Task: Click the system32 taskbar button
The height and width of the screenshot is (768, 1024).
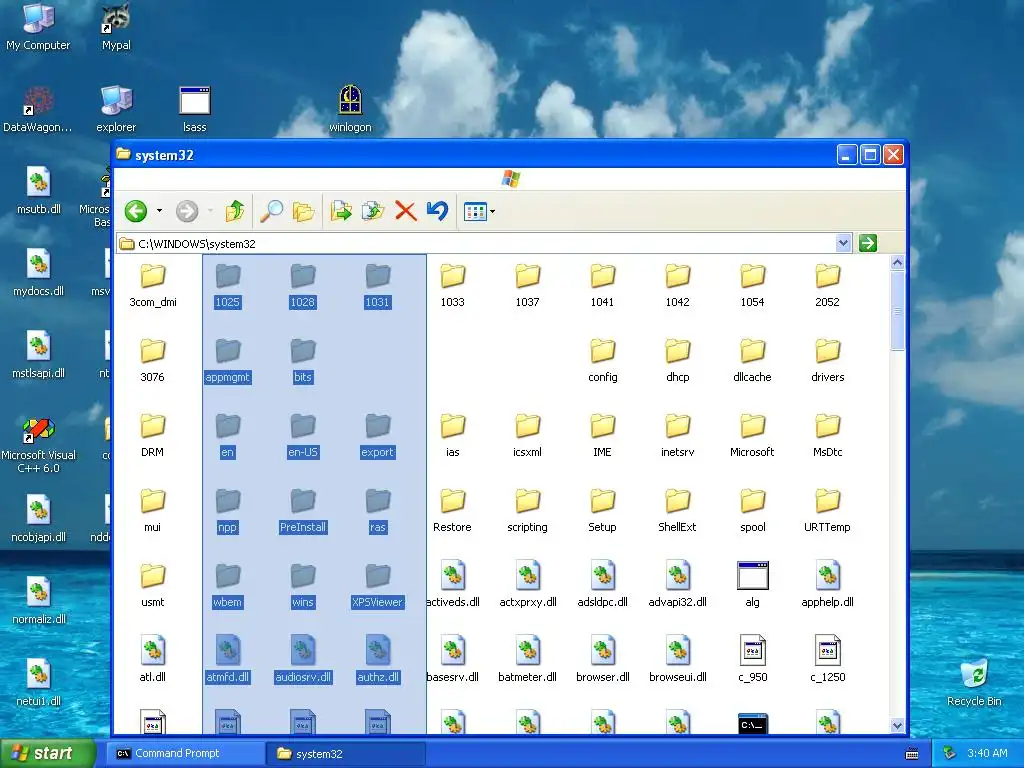Action: click(346, 754)
